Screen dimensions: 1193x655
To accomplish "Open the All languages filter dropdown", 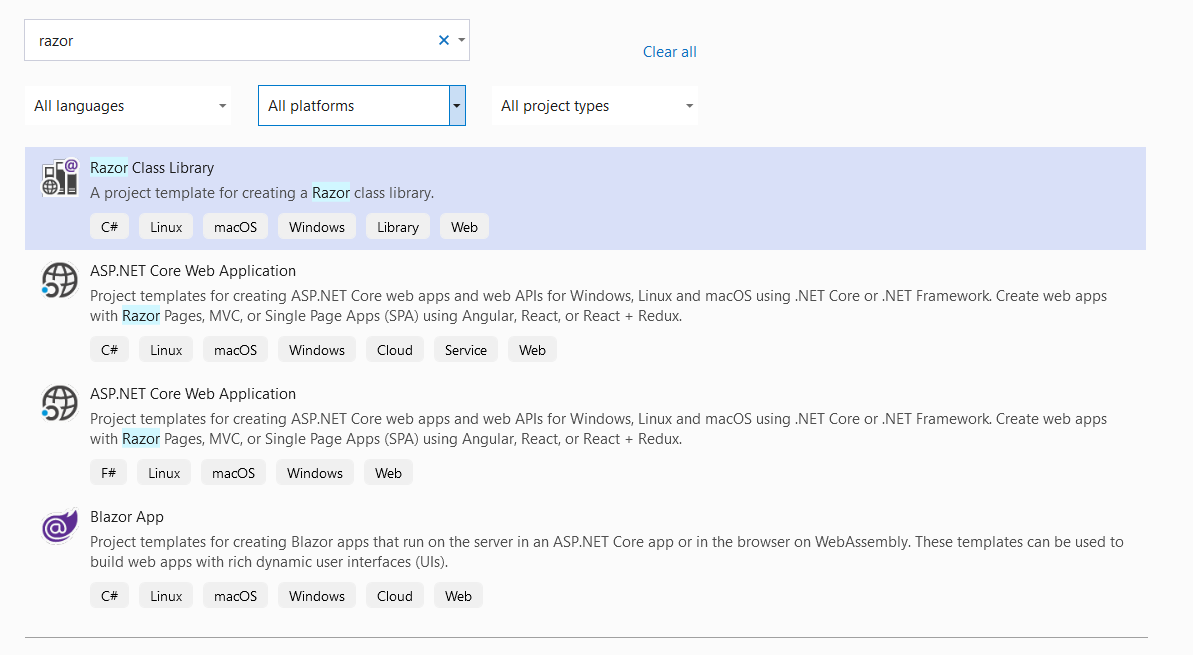I will 129,106.
